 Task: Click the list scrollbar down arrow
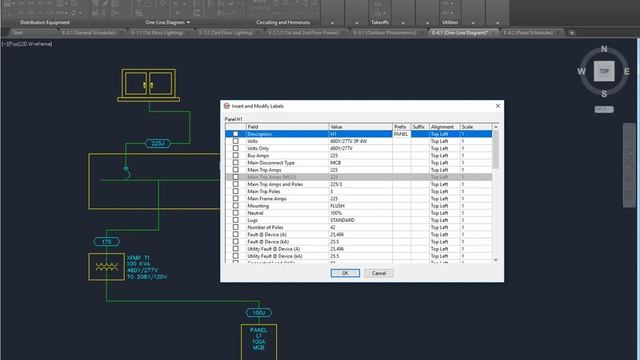click(496, 260)
